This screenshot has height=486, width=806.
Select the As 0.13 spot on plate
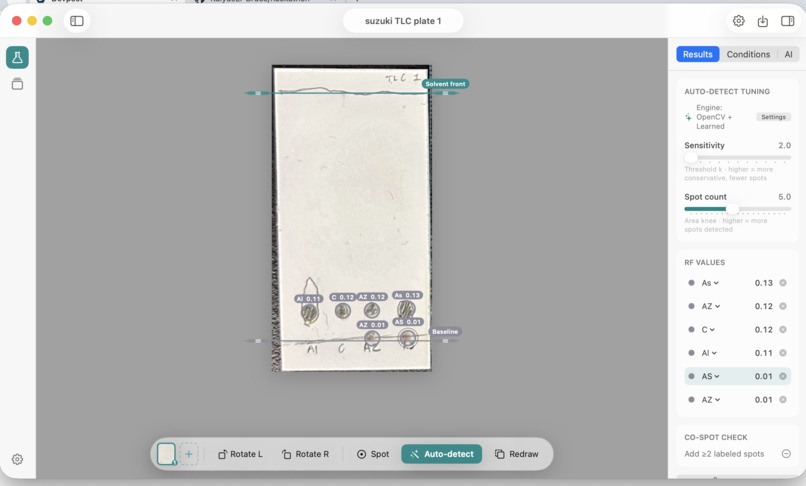click(407, 309)
